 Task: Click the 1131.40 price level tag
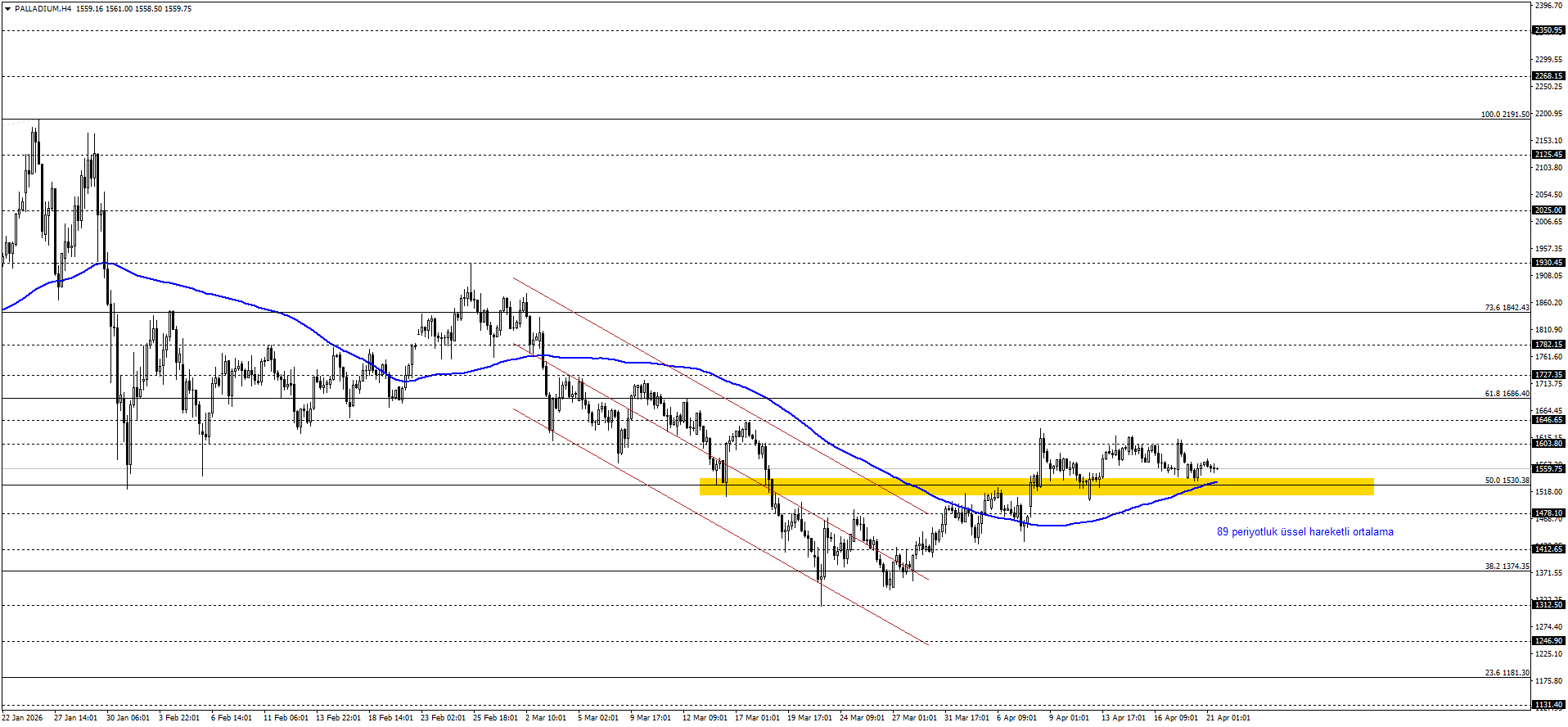(1548, 705)
